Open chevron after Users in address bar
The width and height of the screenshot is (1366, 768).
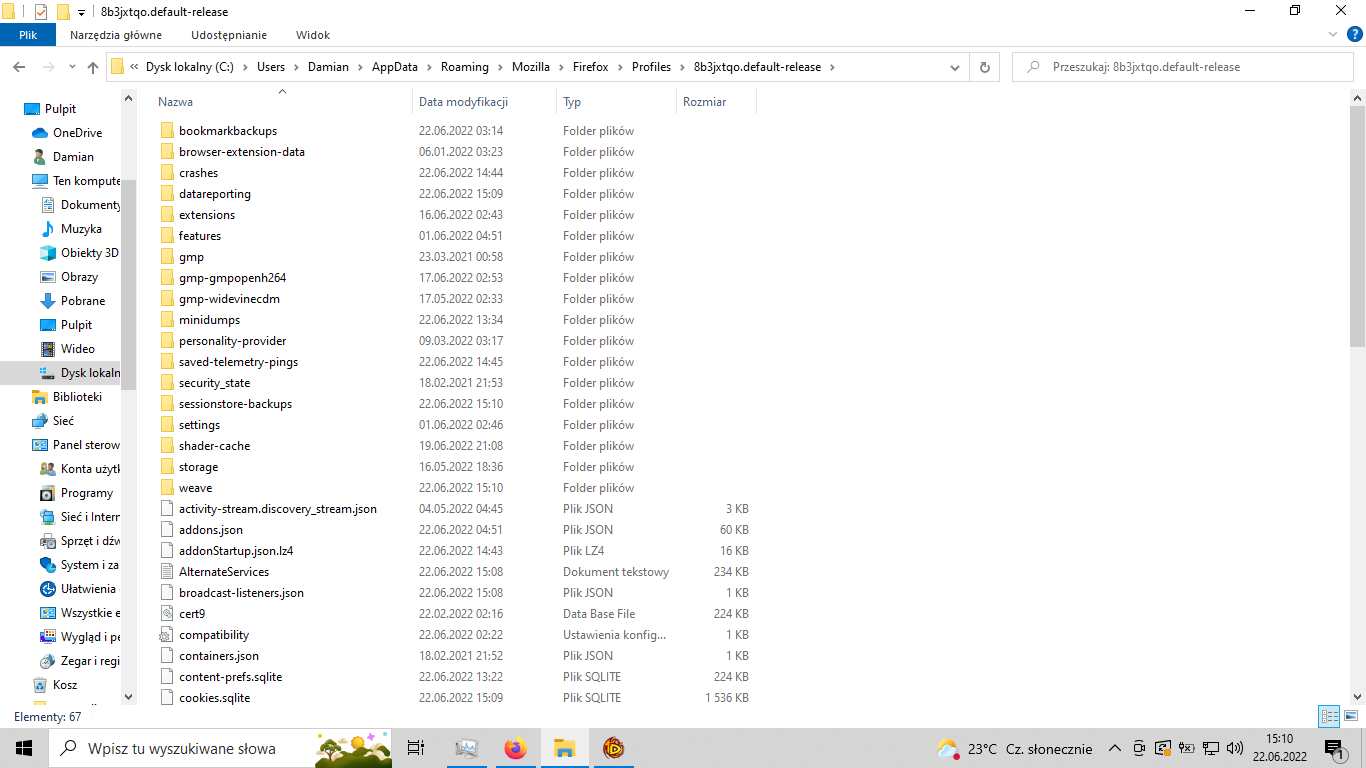click(x=296, y=67)
